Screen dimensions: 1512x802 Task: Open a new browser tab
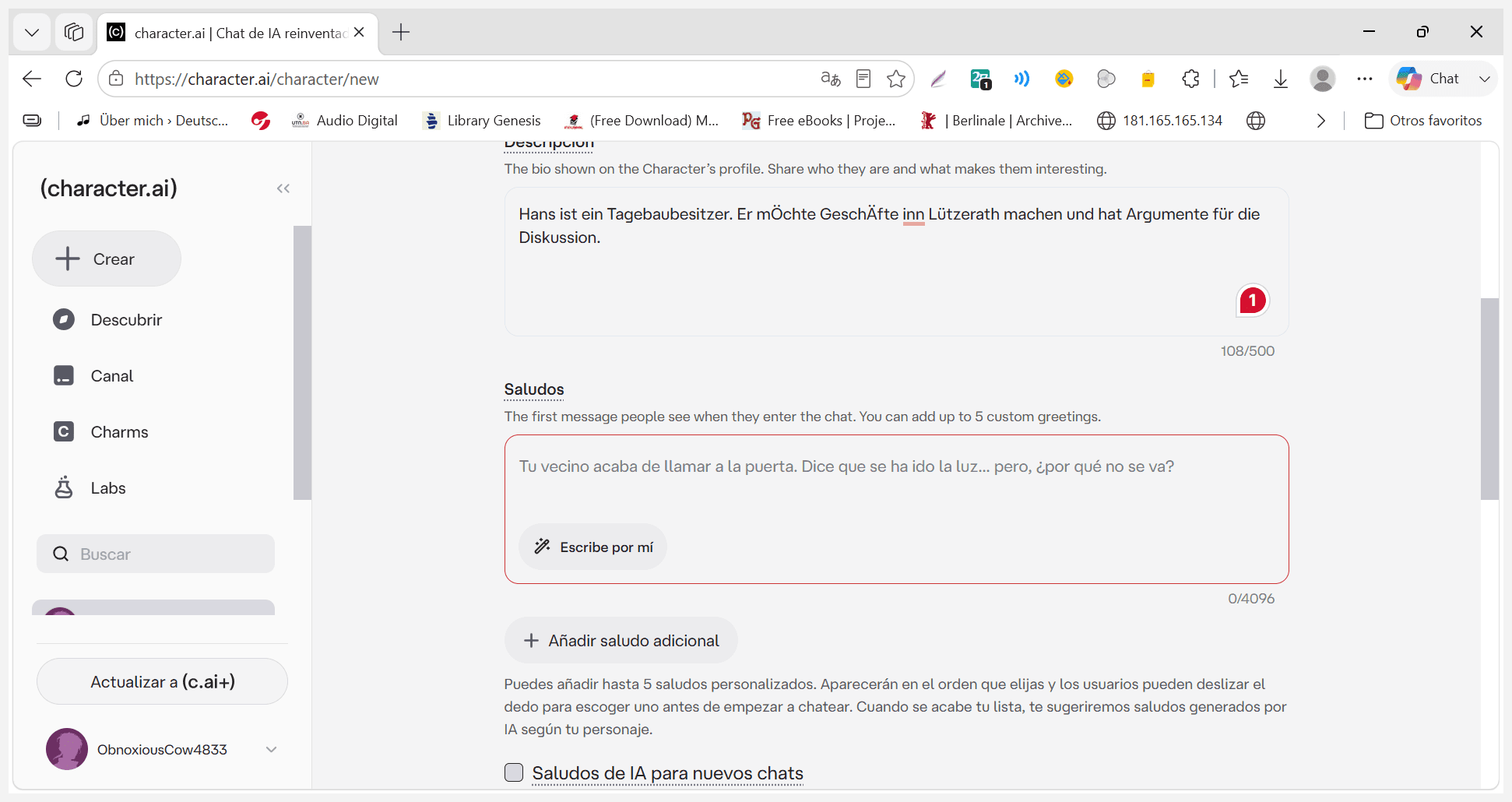(x=401, y=32)
